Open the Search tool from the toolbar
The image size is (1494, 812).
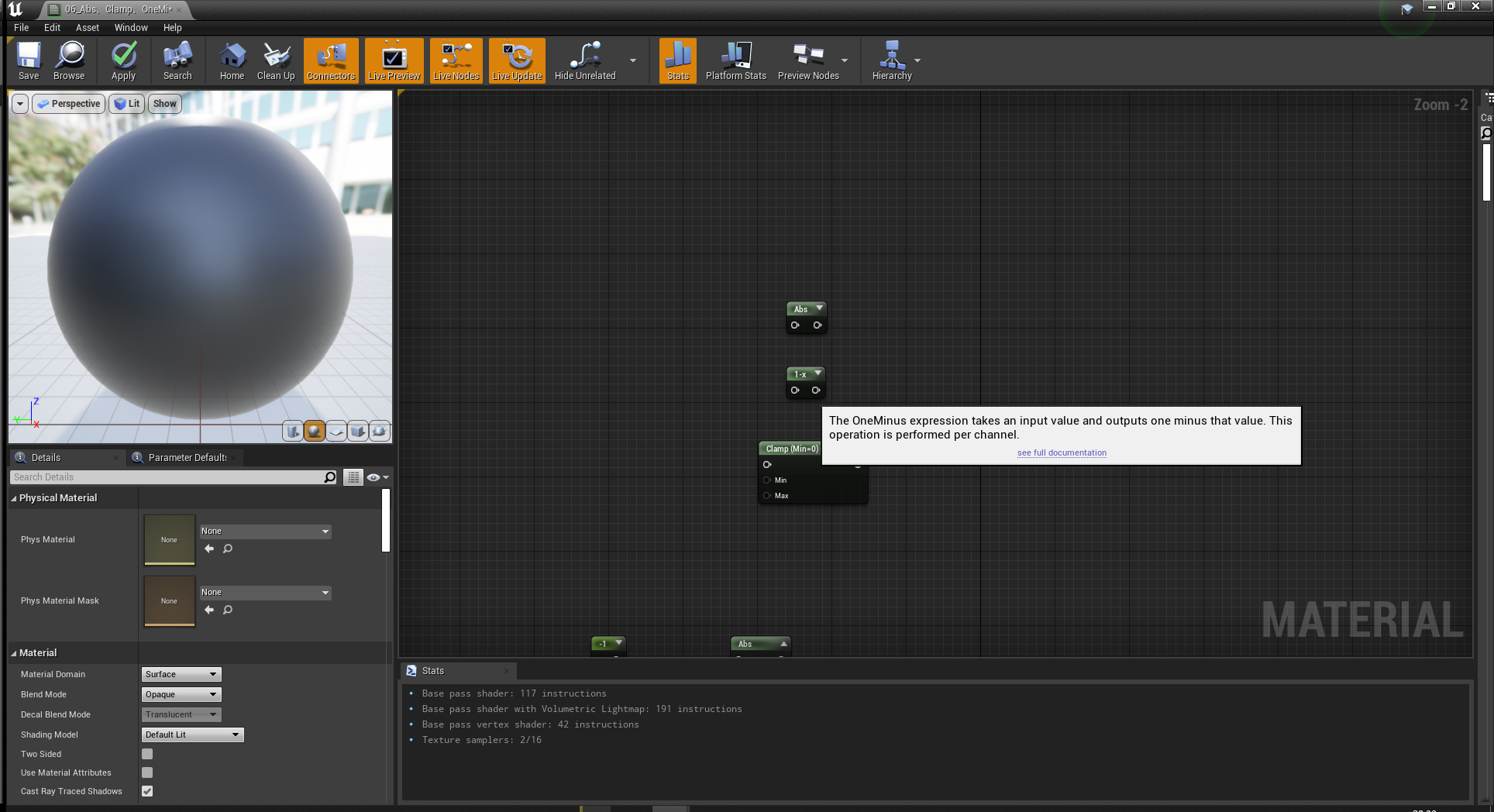[177, 60]
